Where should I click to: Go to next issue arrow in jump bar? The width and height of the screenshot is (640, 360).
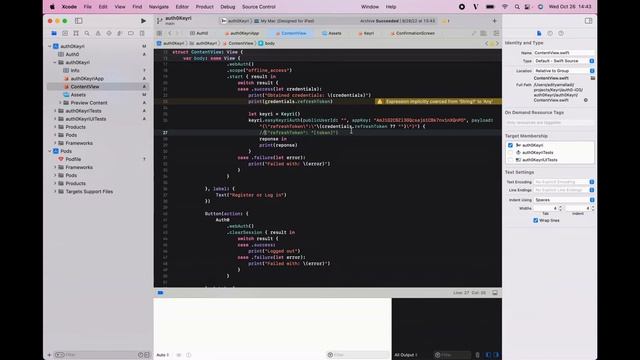tap(497, 43)
